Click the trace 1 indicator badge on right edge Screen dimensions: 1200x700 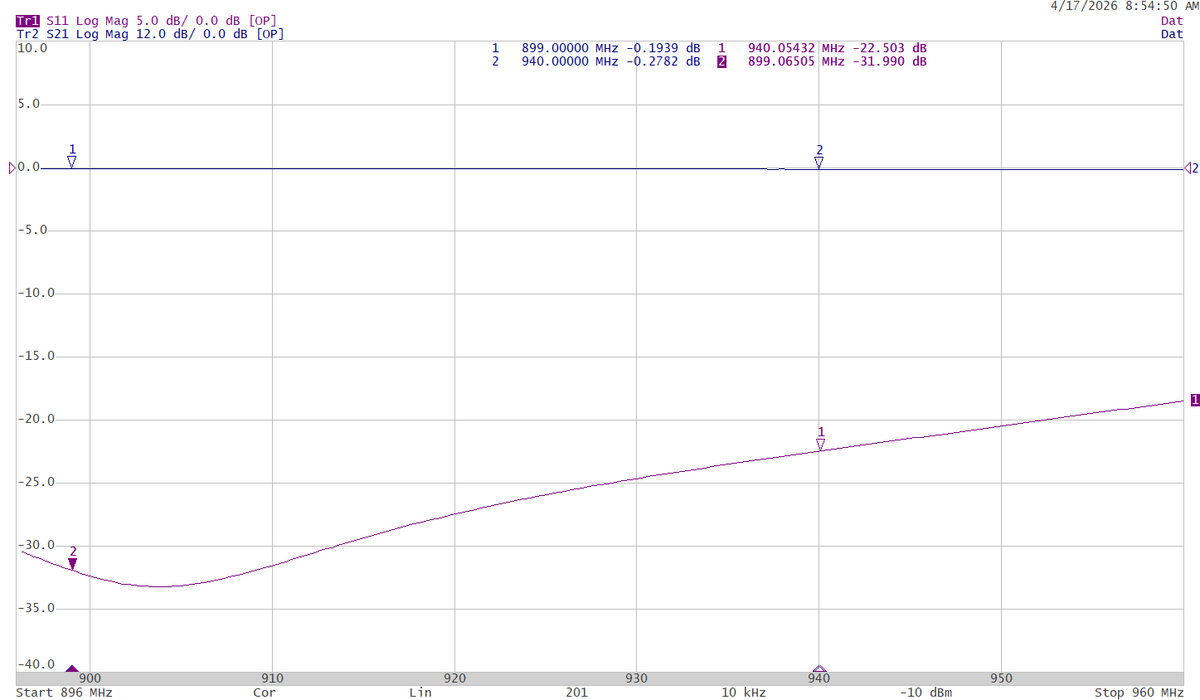[1194, 400]
